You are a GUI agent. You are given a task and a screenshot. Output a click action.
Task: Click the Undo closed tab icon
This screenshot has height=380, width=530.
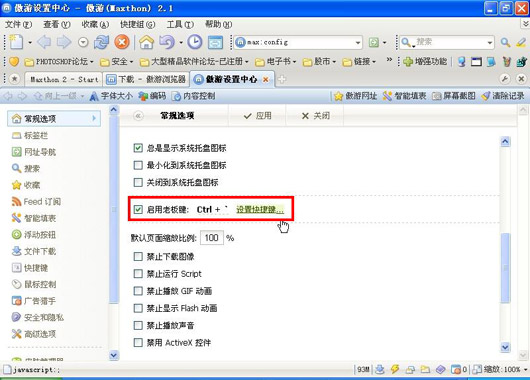pyautogui.click(x=167, y=42)
